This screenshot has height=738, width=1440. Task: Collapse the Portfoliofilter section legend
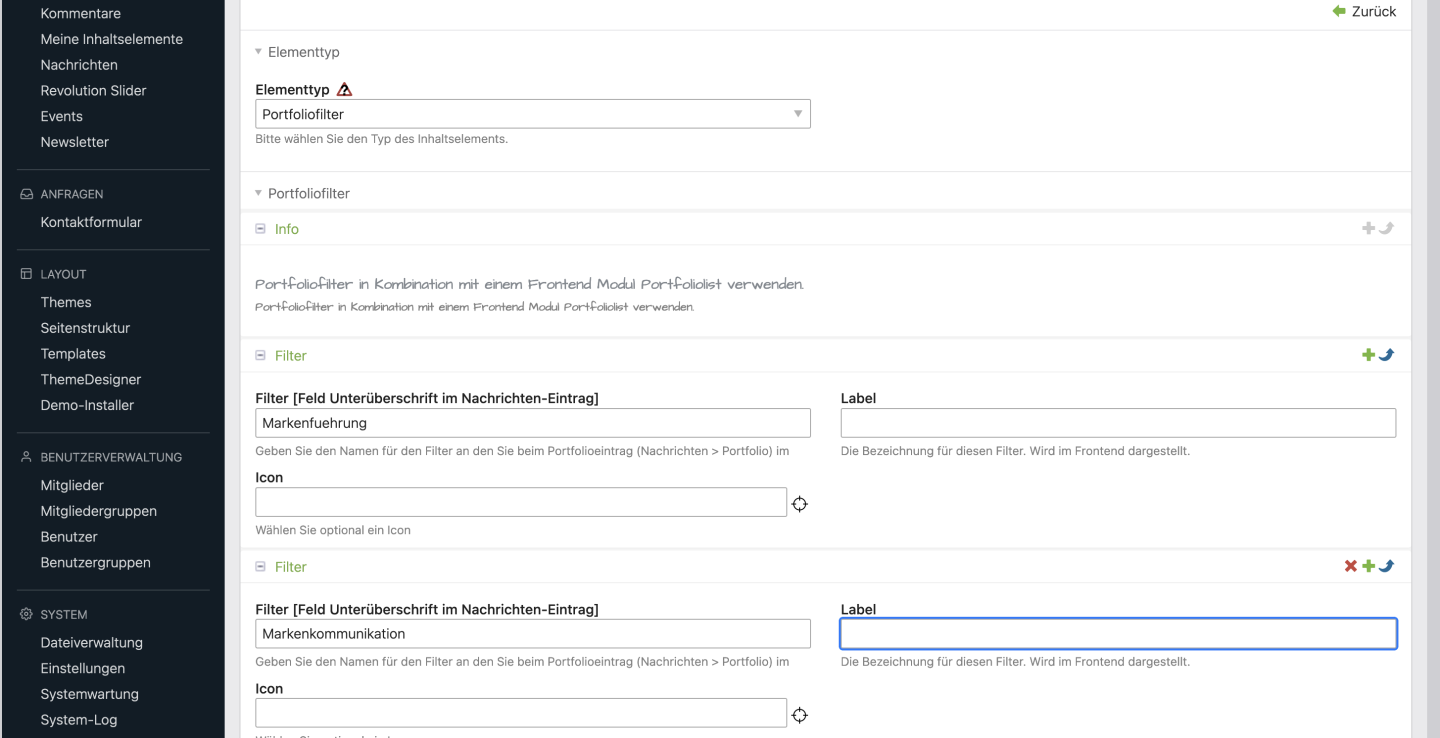pyautogui.click(x=308, y=193)
